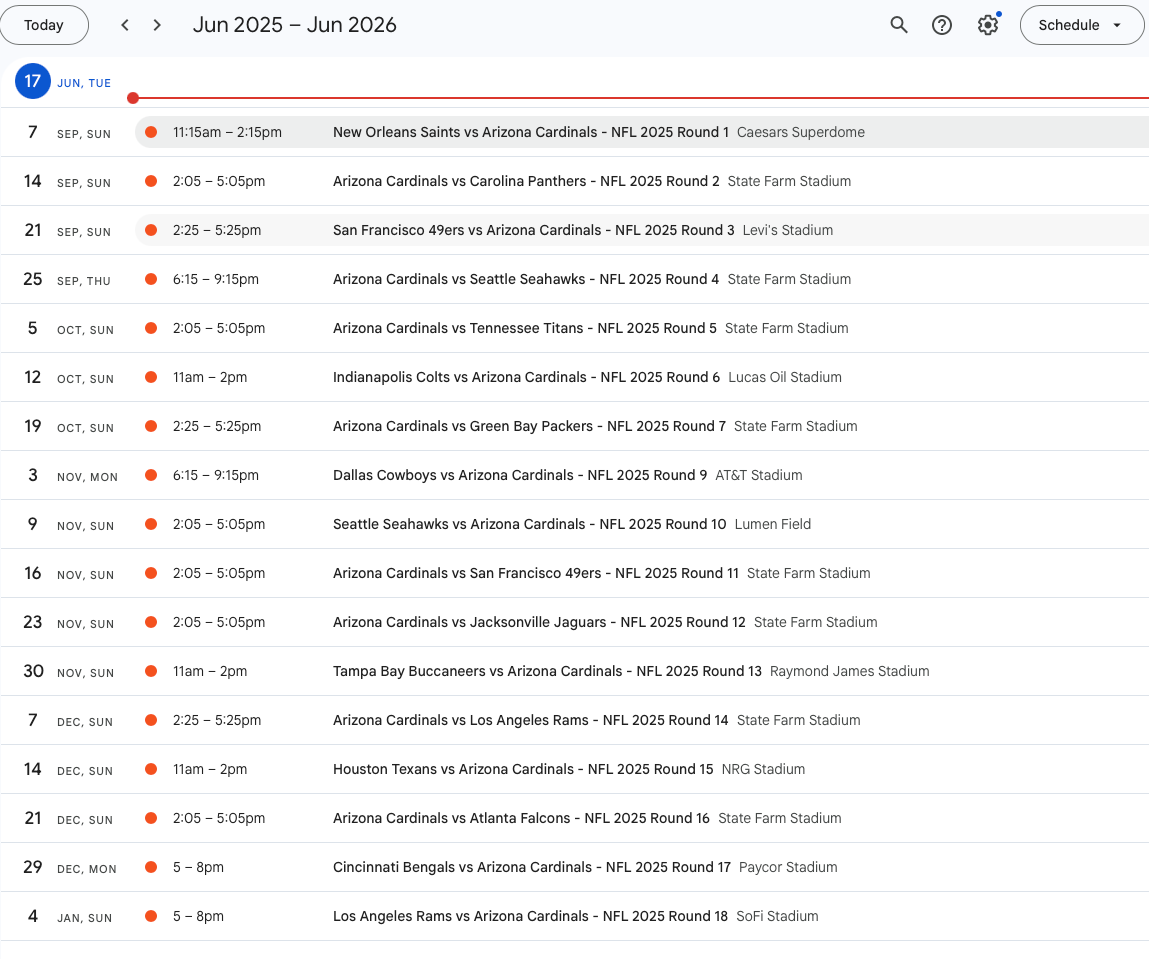The width and height of the screenshot is (1149, 959).
Task: Select the 7 Sep date number
Action: point(33,132)
